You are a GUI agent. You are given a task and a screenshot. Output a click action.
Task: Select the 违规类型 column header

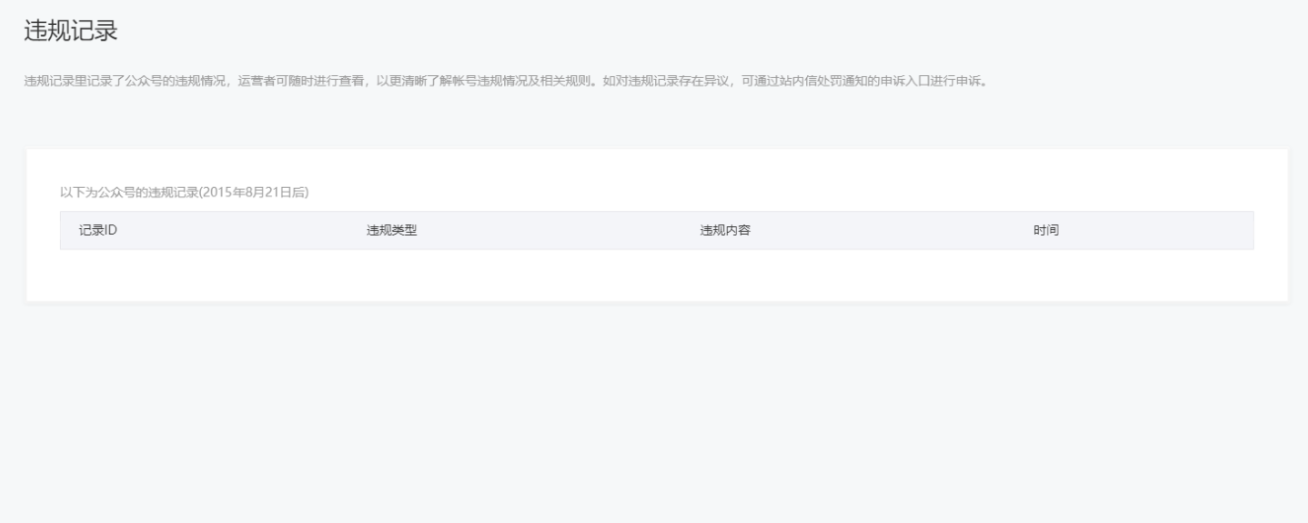coord(392,231)
